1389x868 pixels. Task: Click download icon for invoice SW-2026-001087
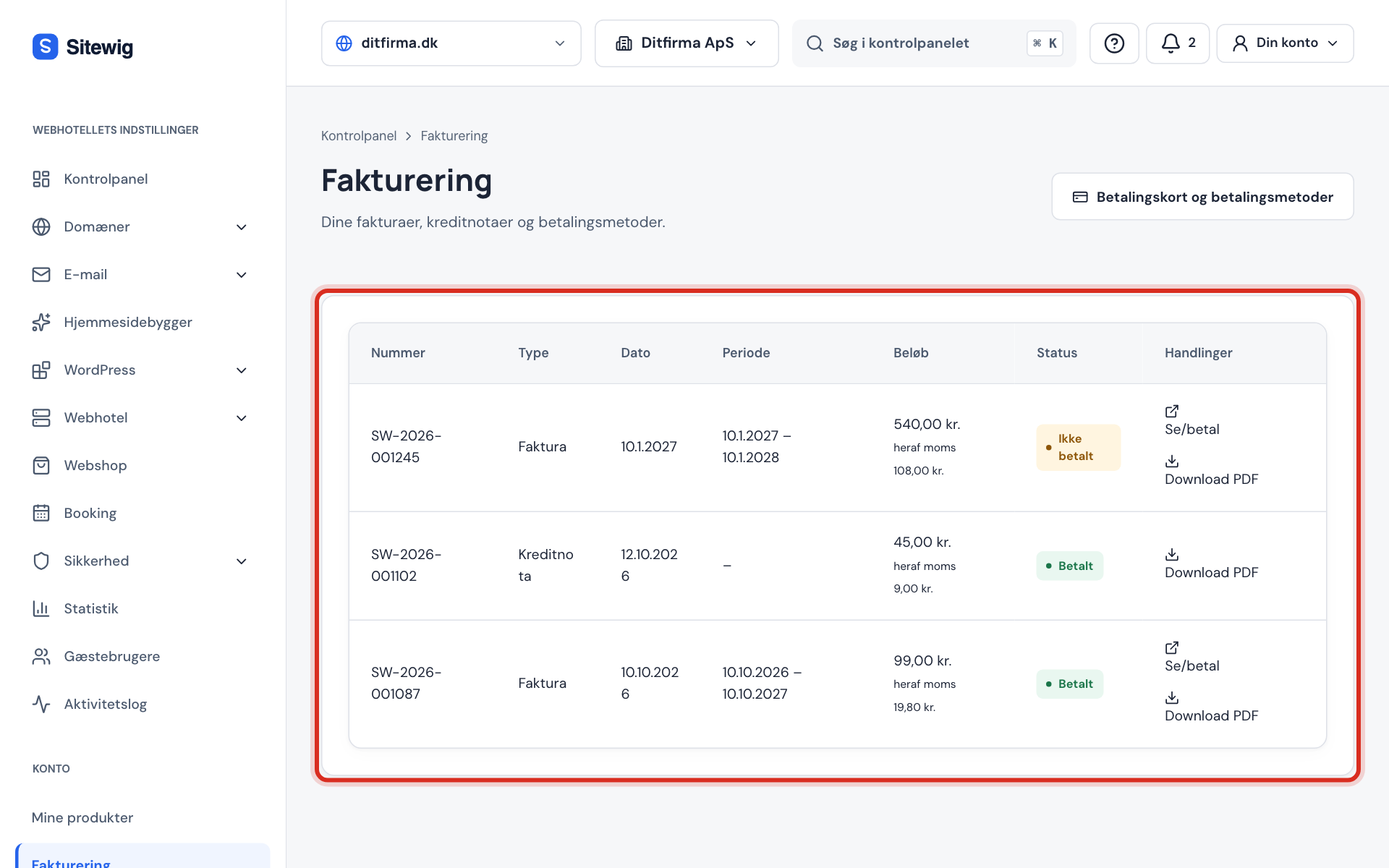point(1172,698)
